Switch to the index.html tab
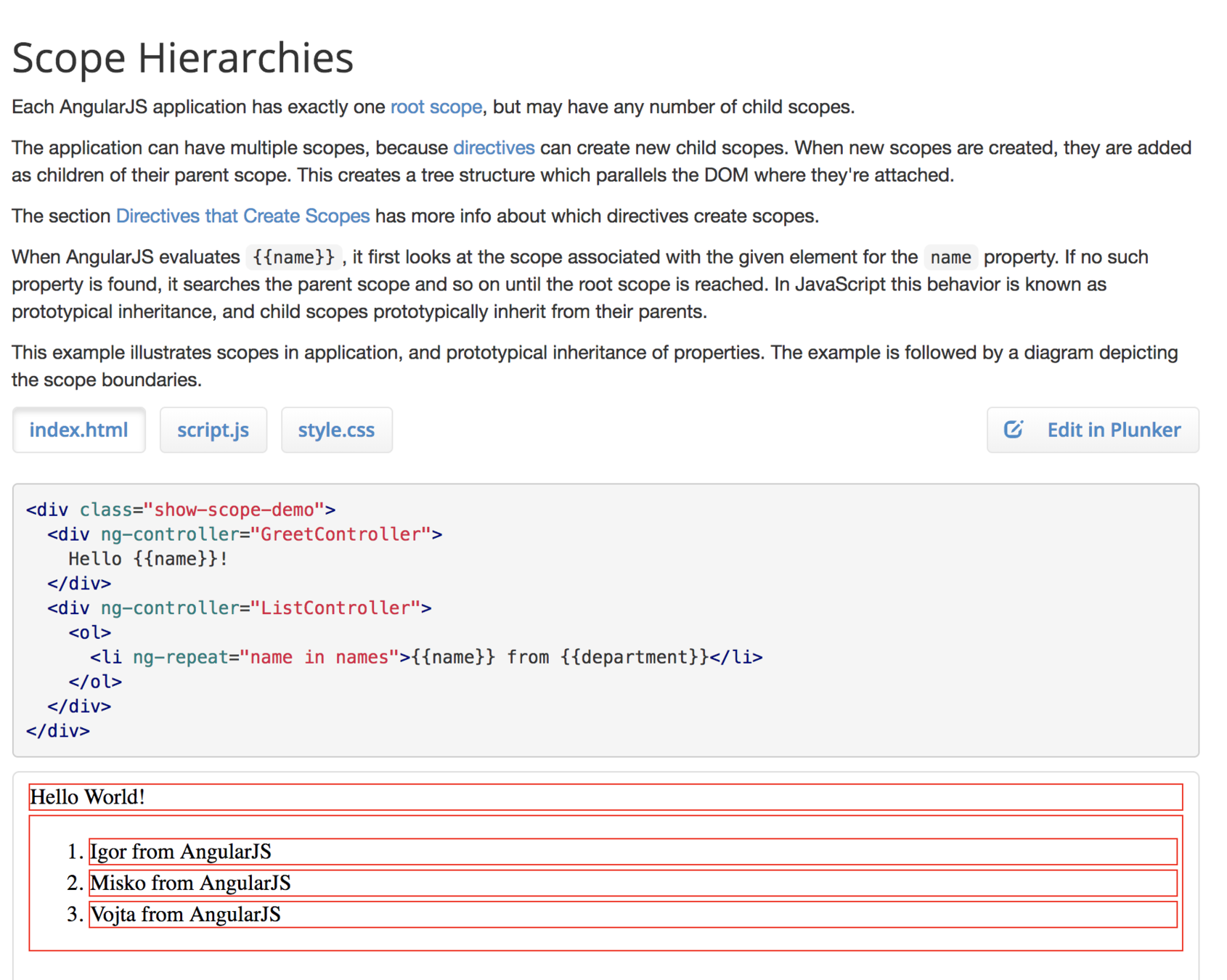This screenshot has width=1227, height=980. [x=79, y=430]
